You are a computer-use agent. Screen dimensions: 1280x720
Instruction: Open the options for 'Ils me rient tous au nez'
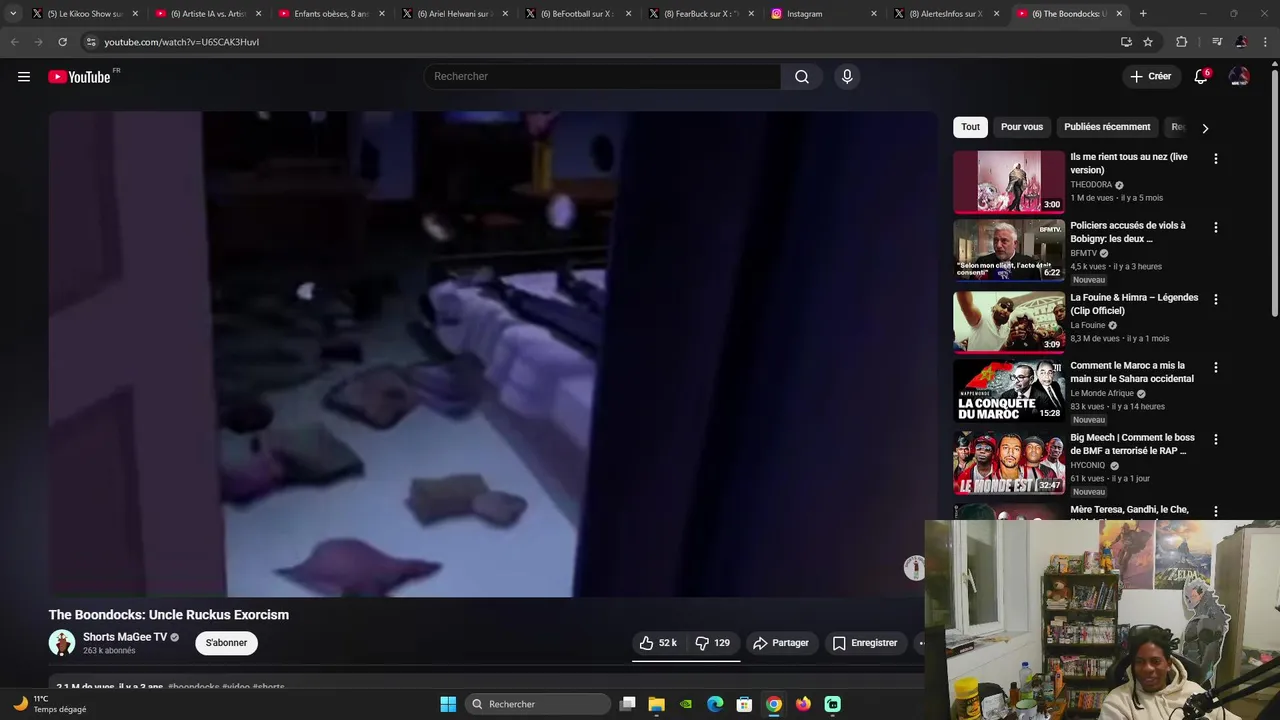1216,159
